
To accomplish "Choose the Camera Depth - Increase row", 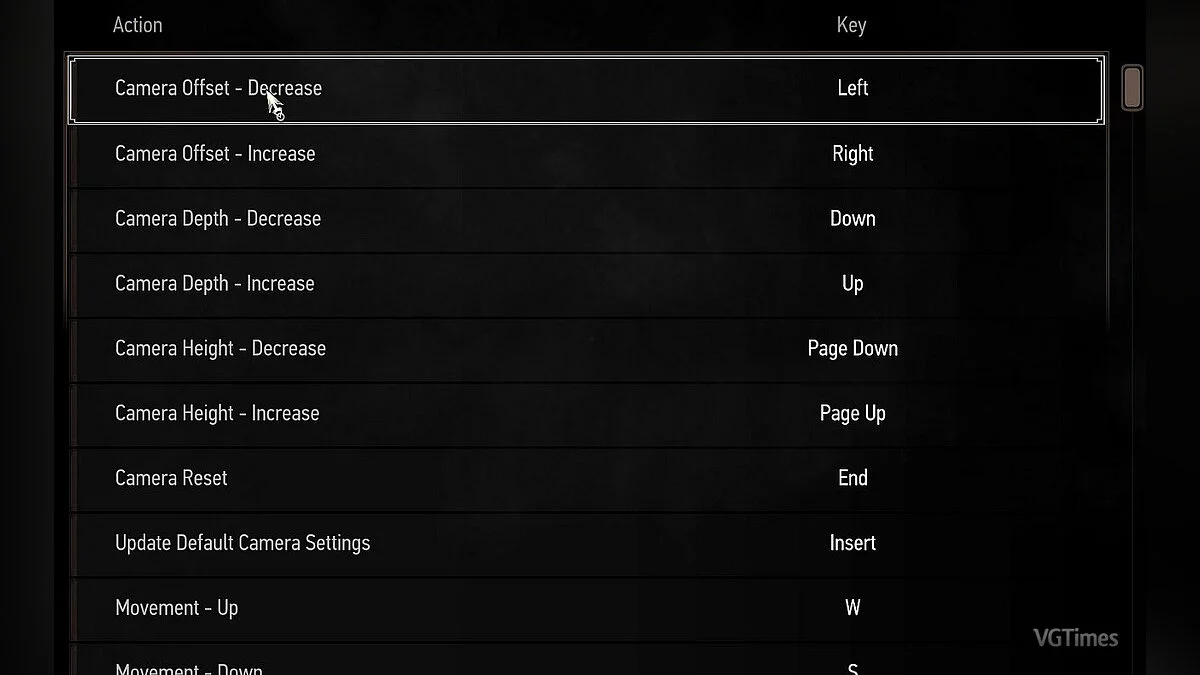I will coord(215,284).
